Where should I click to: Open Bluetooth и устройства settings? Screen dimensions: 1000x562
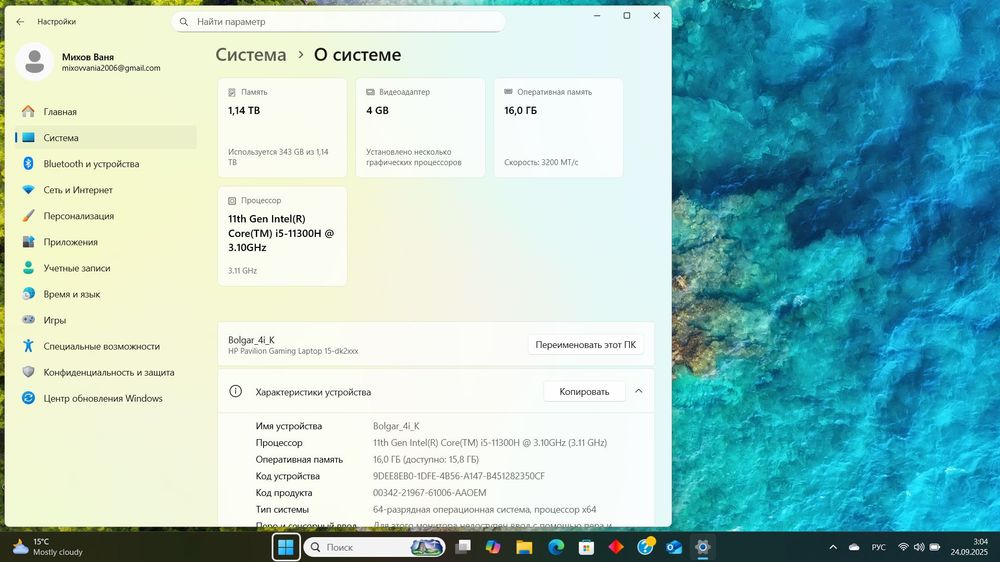(106, 164)
